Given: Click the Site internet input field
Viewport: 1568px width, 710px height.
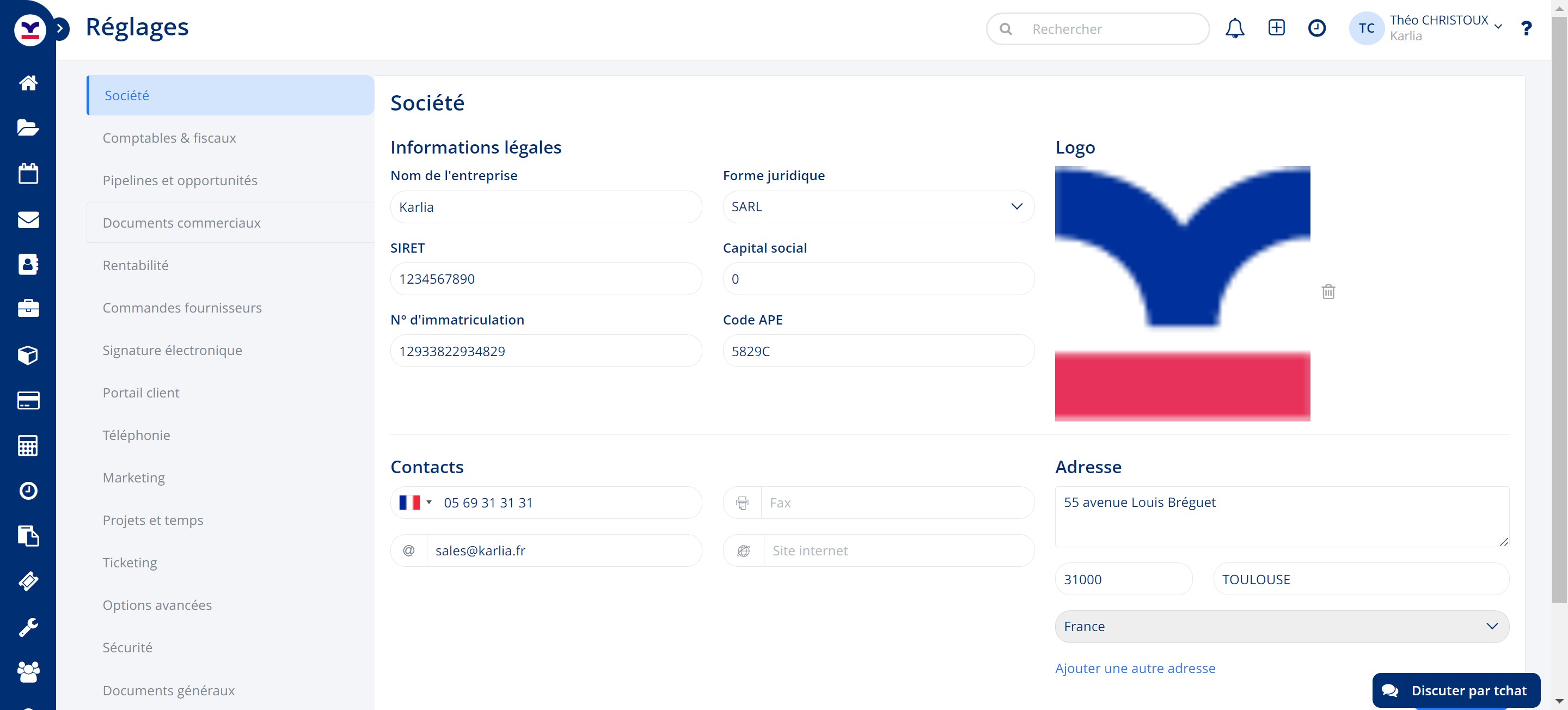Looking at the screenshot, I should click(x=897, y=550).
